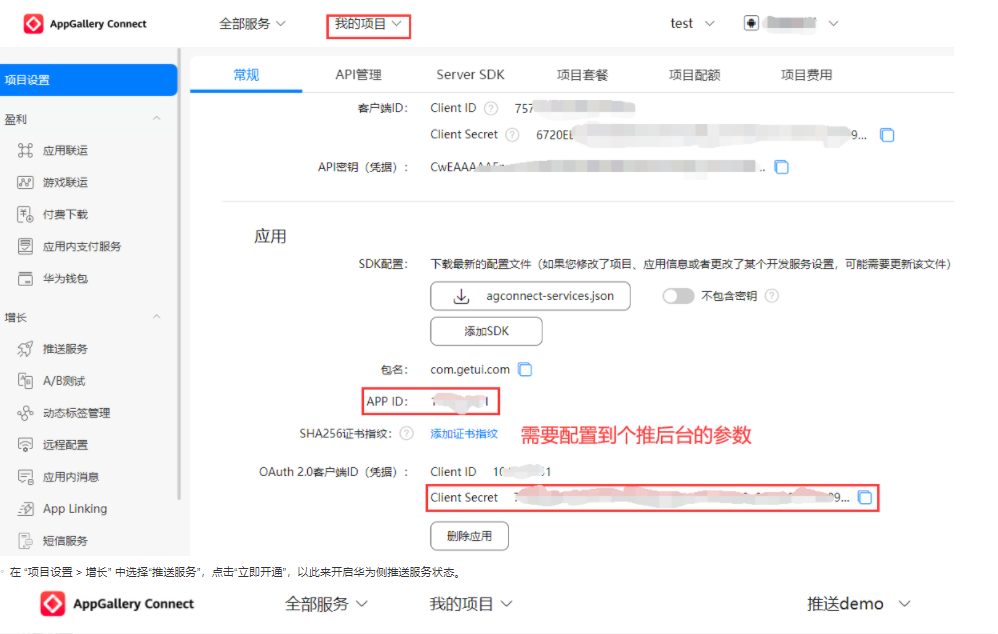
Task: Click the OAuth Client ID value
Action: [x=522, y=472]
